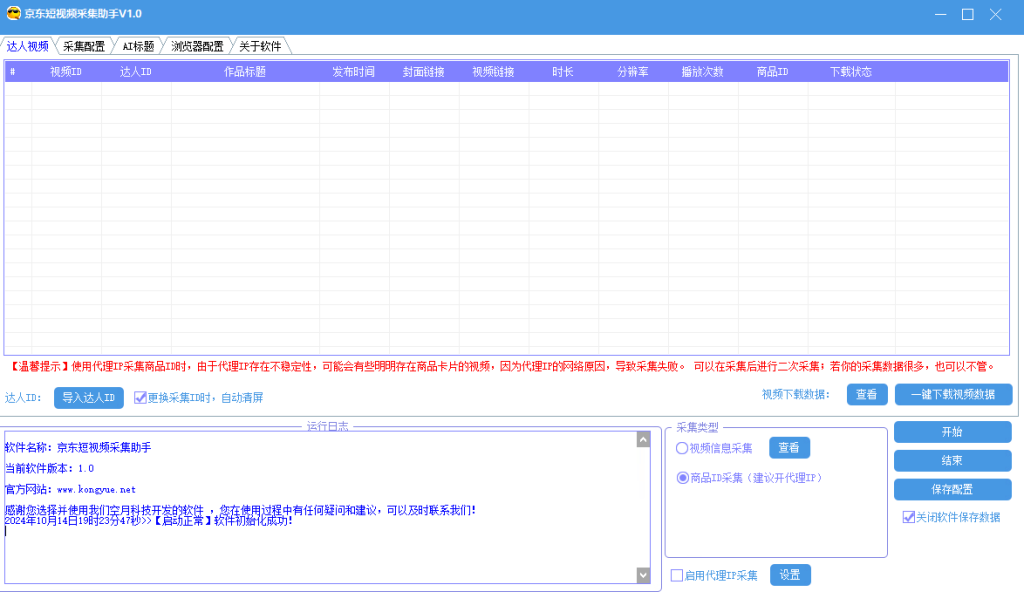Click the 开始 button
This screenshot has width=1024, height=612.
click(952, 432)
